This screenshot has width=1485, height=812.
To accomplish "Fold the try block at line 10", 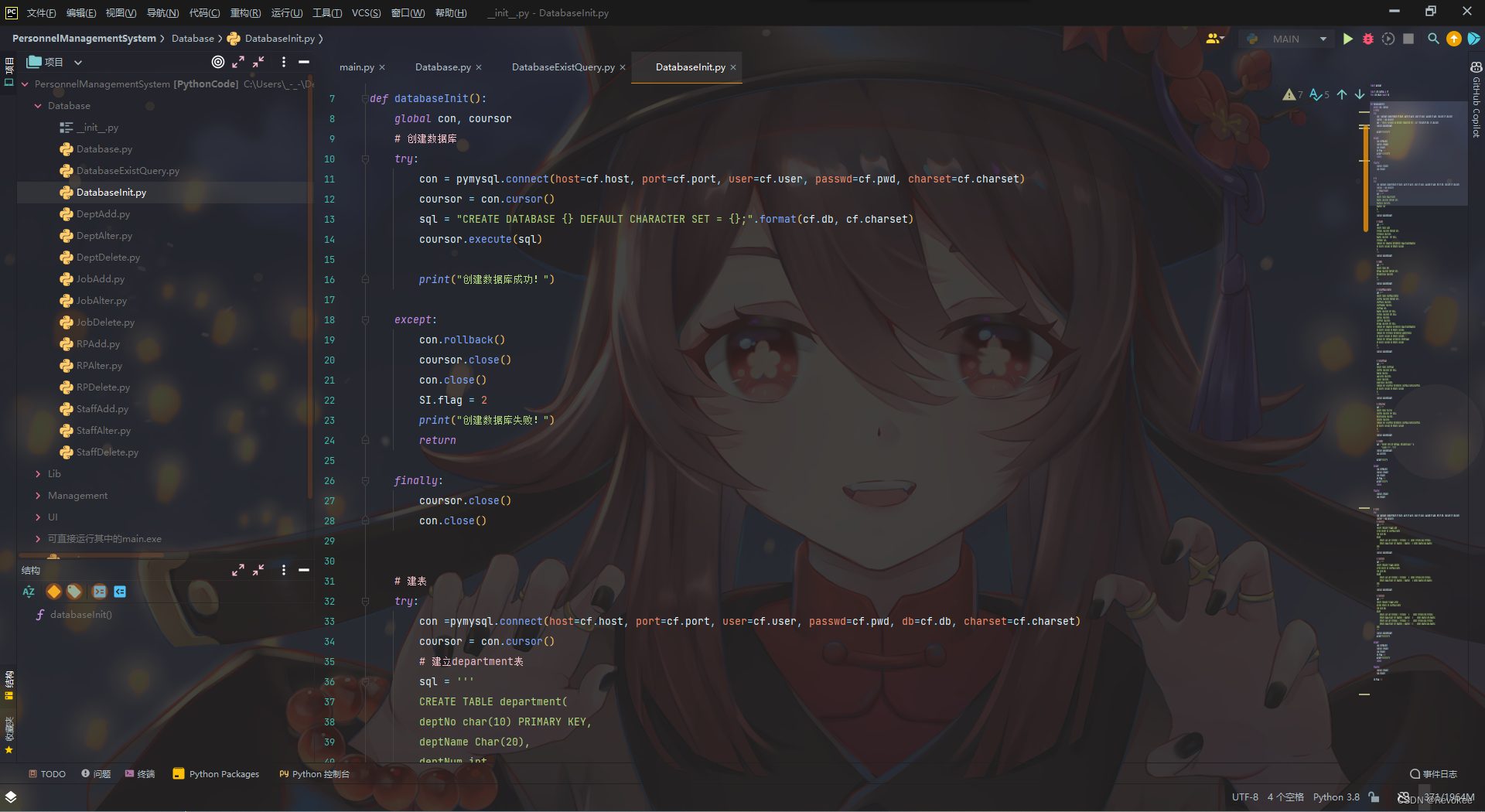I will tap(365, 159).
